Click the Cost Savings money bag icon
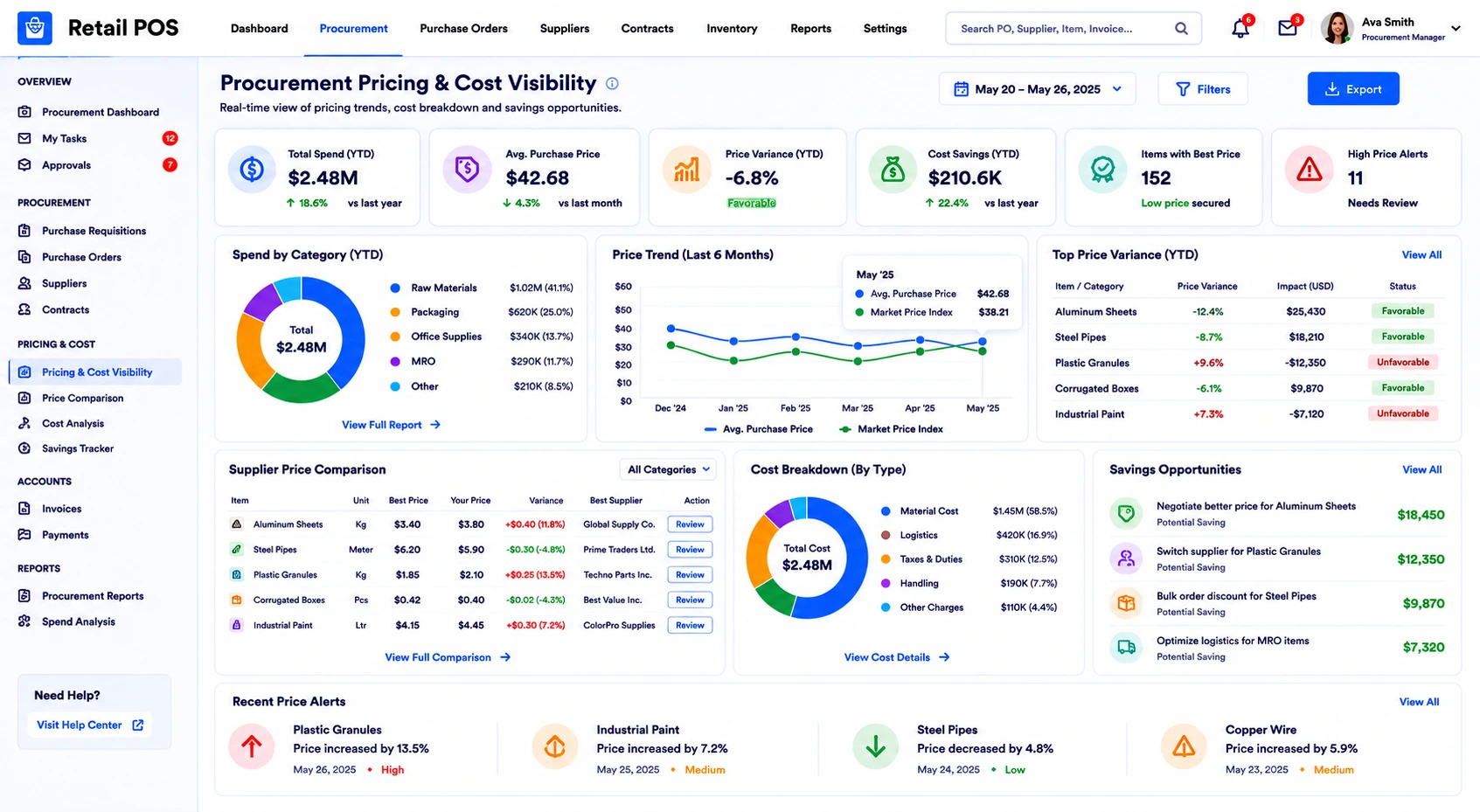 (893, 169)
